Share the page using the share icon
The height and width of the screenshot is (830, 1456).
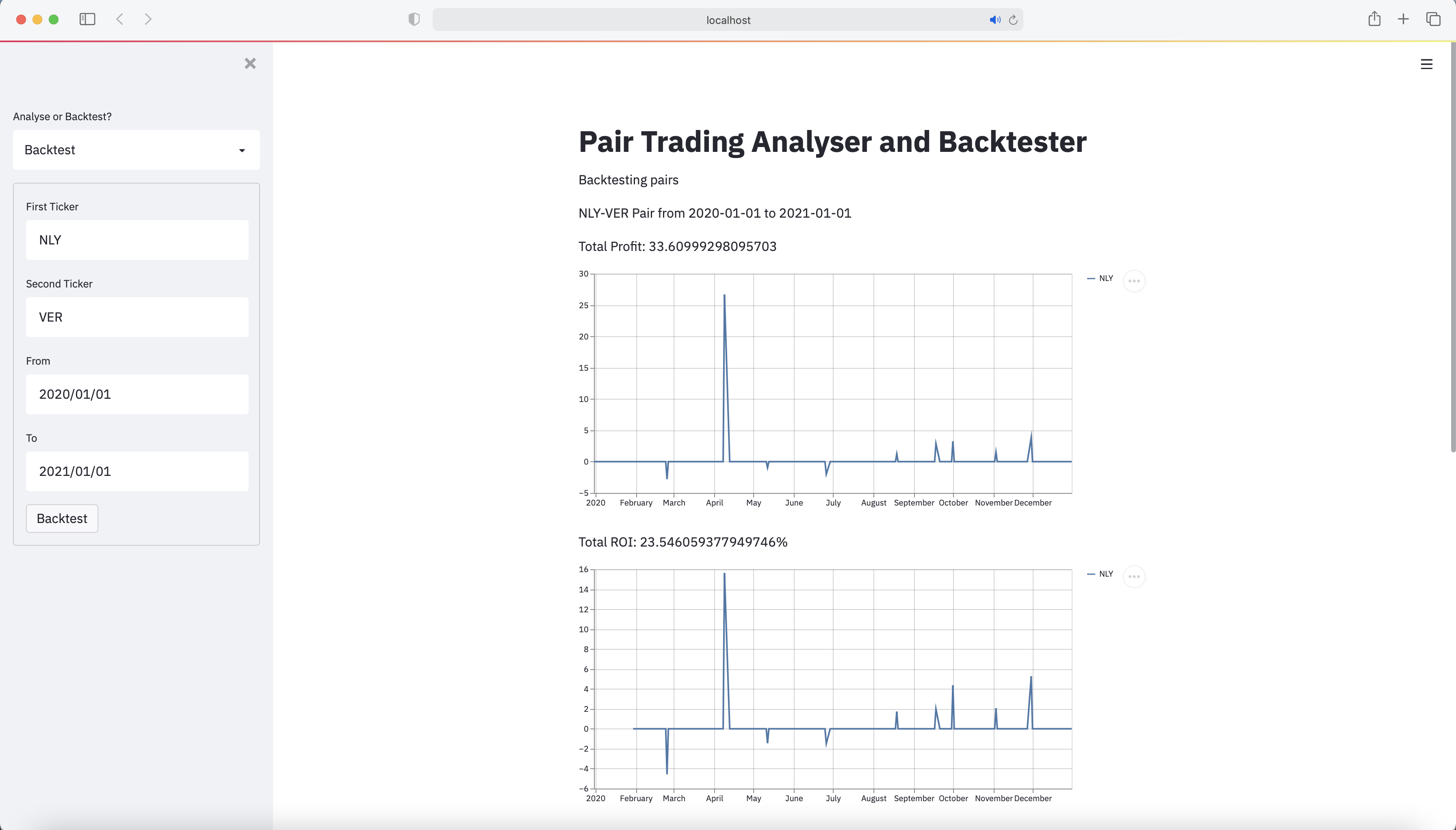click(x=1374, y=19)
